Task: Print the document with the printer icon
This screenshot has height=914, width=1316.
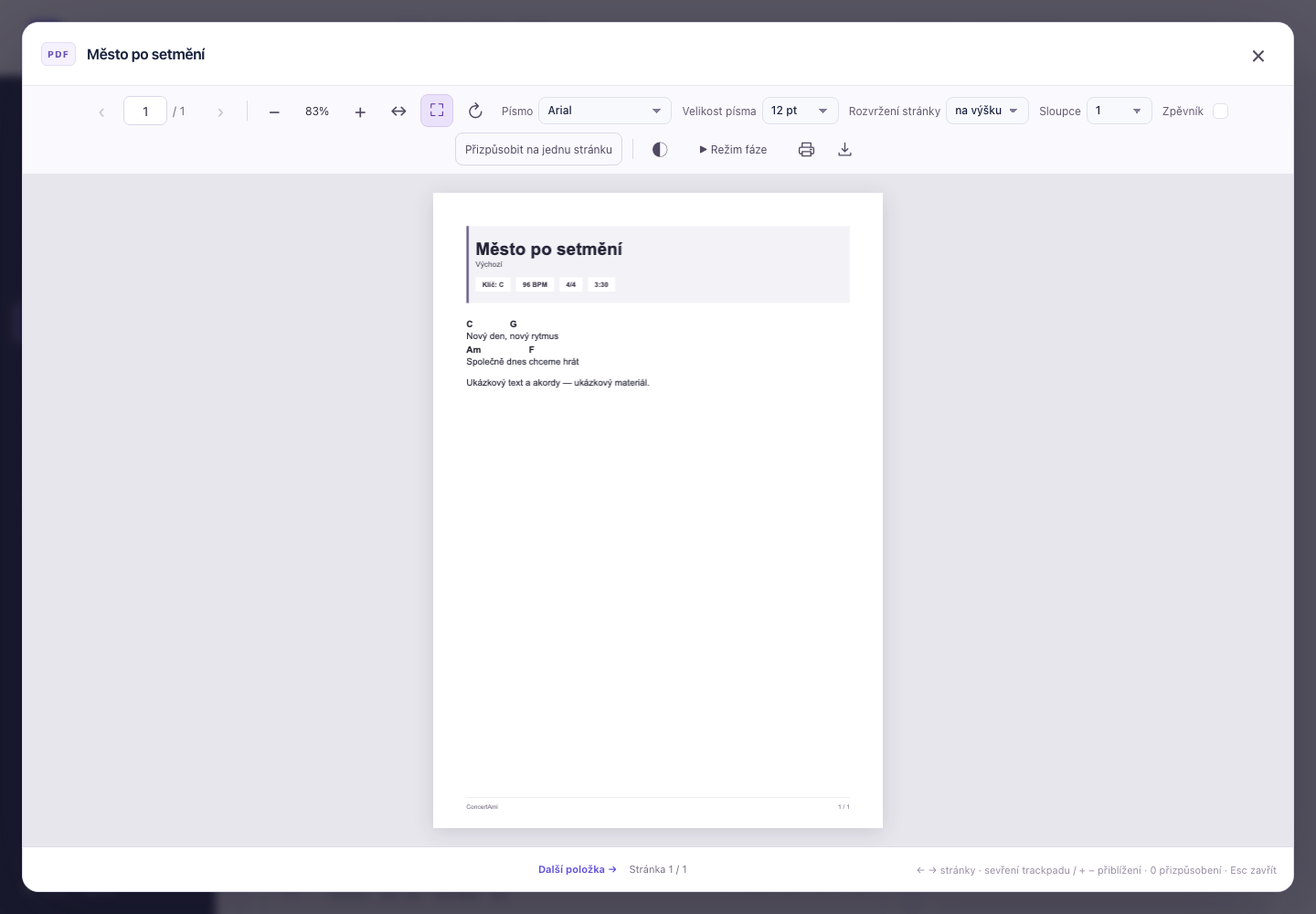Action: (x=806, y=149)
